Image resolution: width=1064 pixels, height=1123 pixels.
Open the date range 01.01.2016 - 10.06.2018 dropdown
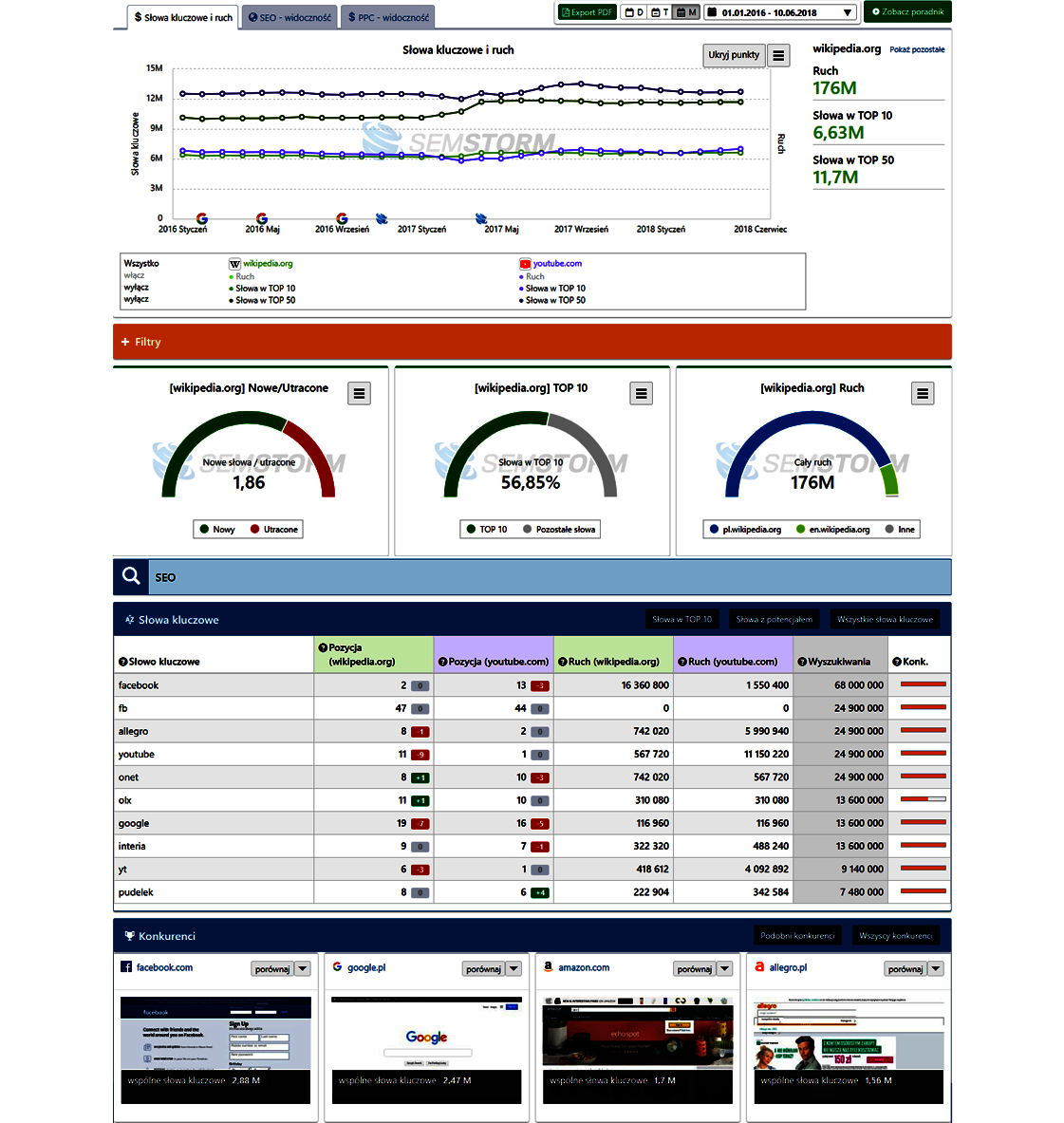pyautogui.click(x=780, y=12)
